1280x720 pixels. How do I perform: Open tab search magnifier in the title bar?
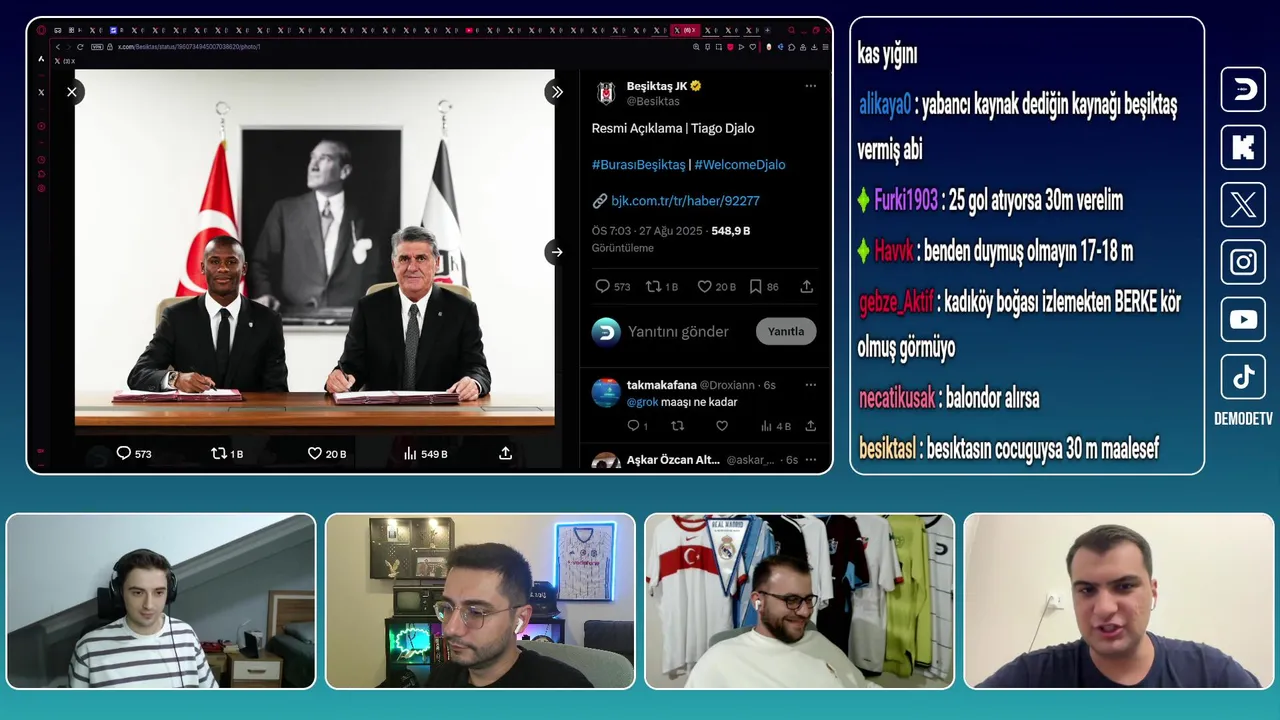pyautogui.click(x=791, y=30)
